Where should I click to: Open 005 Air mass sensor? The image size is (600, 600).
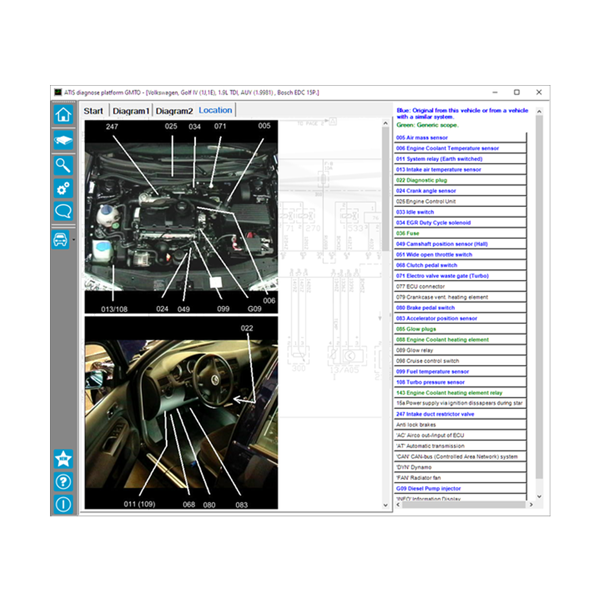[460, 137]
